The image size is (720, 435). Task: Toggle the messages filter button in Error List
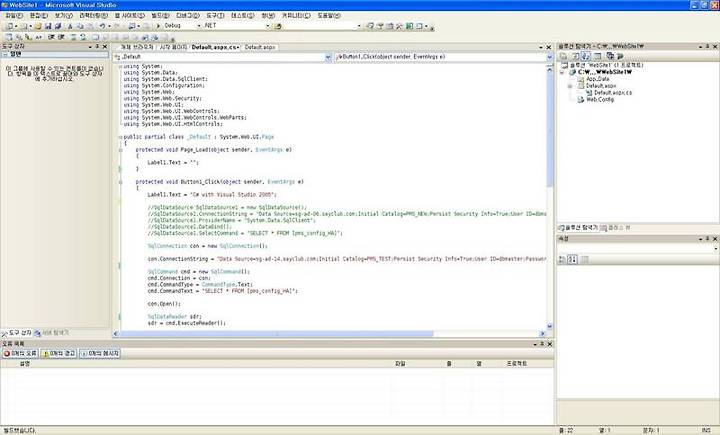tap(100, 353)
